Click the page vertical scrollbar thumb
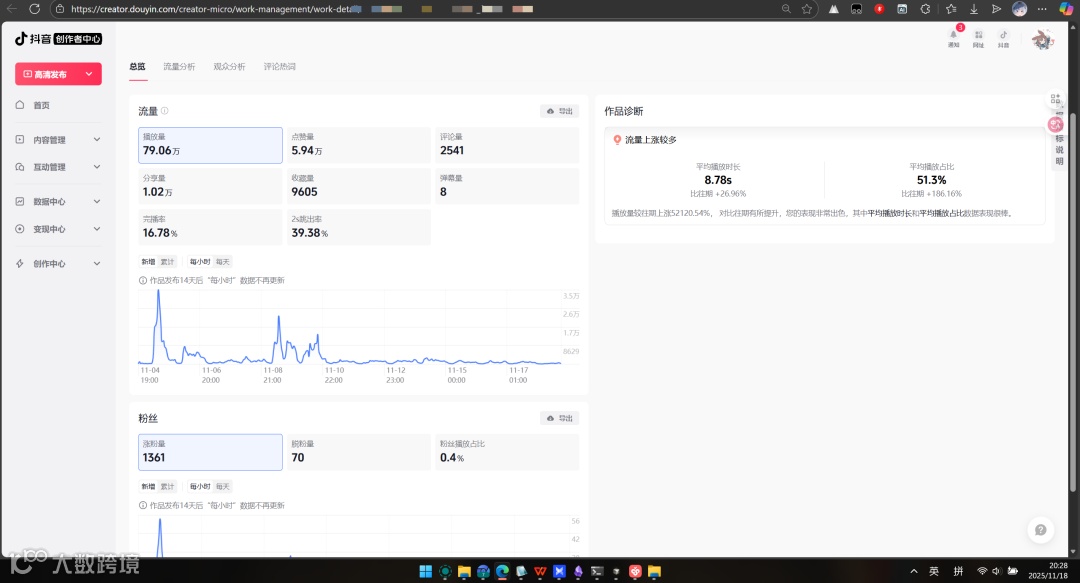This screenshot has height=583, width=1080. click(x=1072, y=301)
